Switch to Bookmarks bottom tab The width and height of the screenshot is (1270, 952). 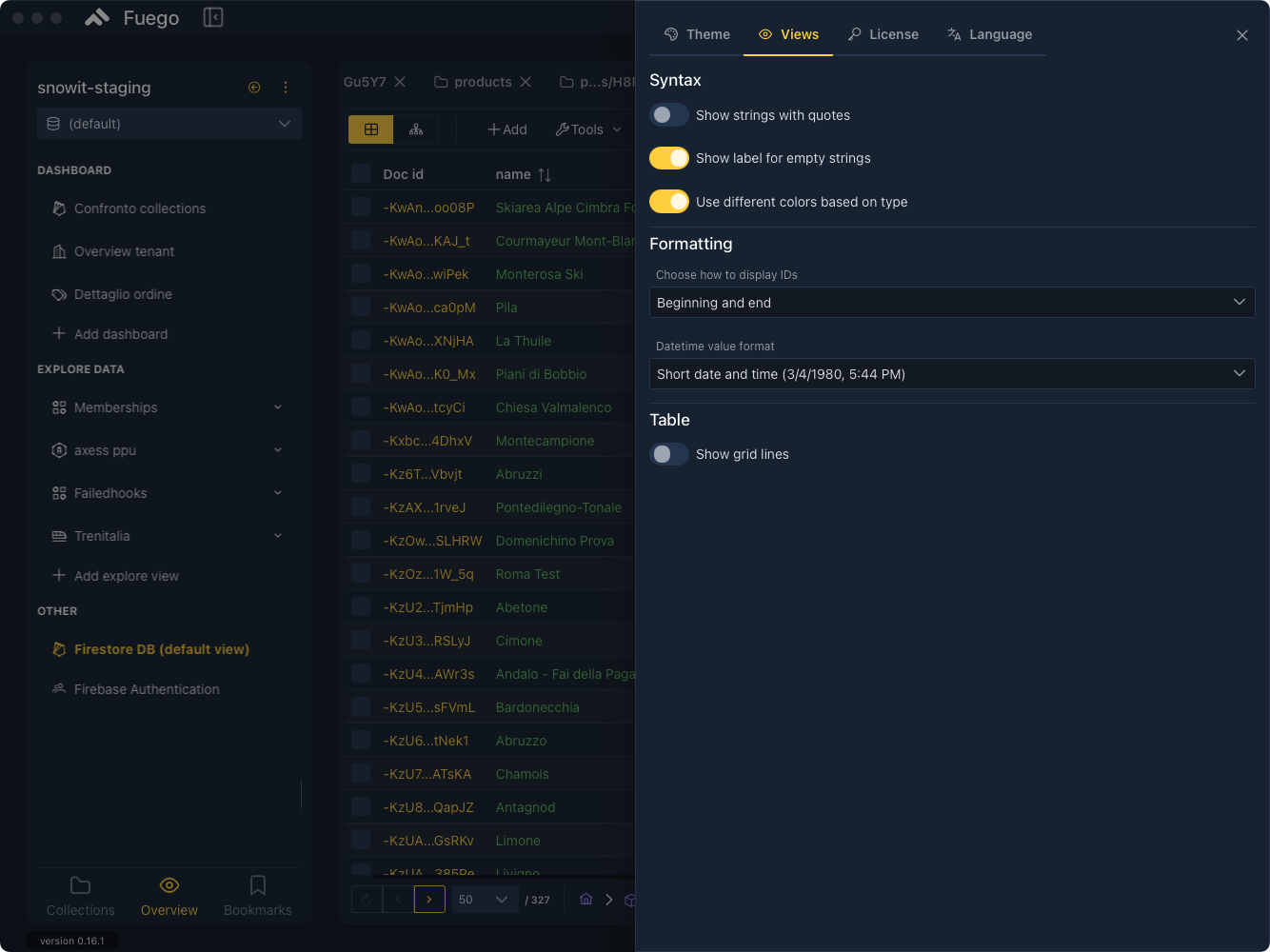(258, 897)
